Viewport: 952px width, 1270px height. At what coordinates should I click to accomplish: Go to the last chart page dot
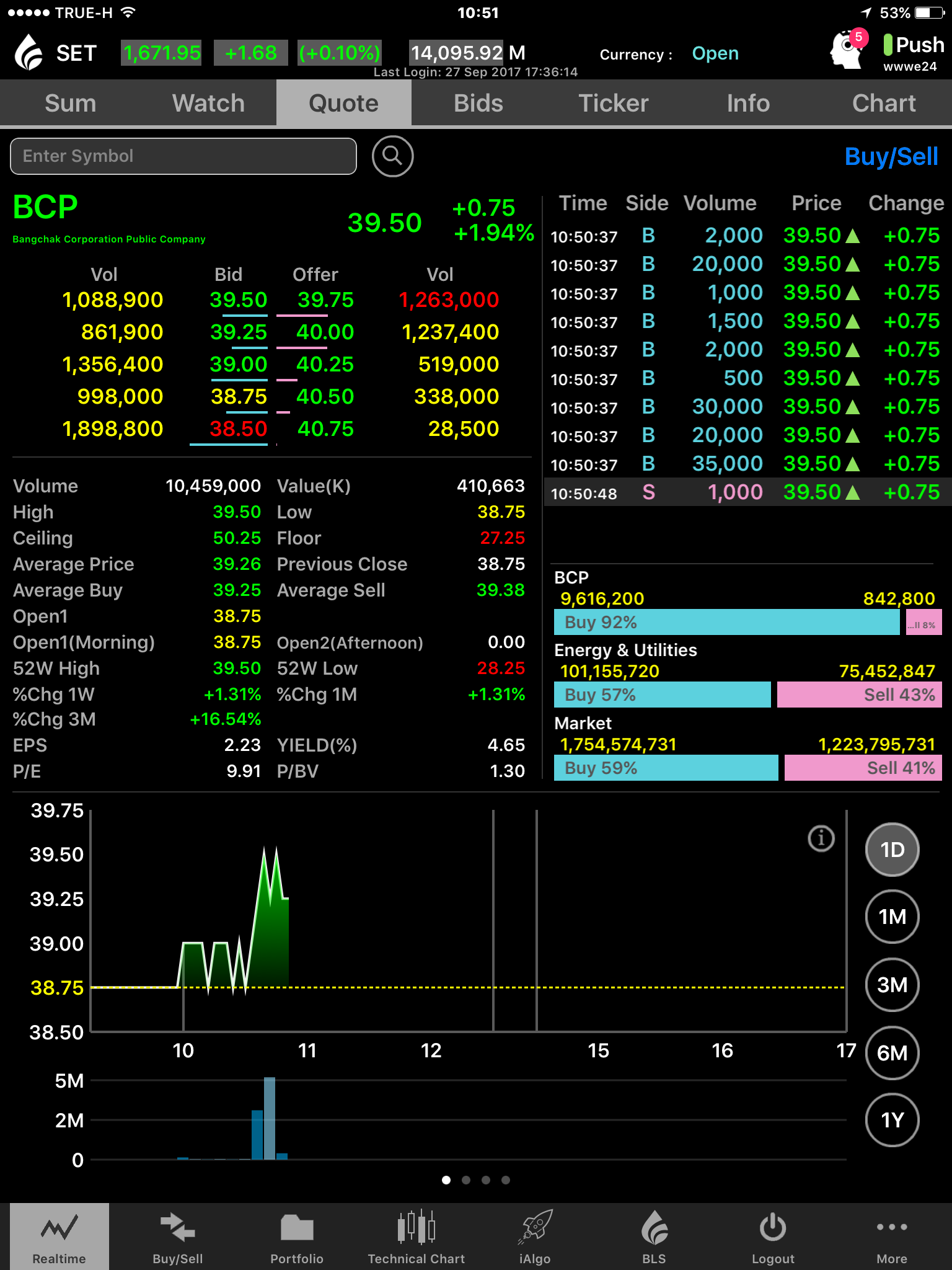506,1180
